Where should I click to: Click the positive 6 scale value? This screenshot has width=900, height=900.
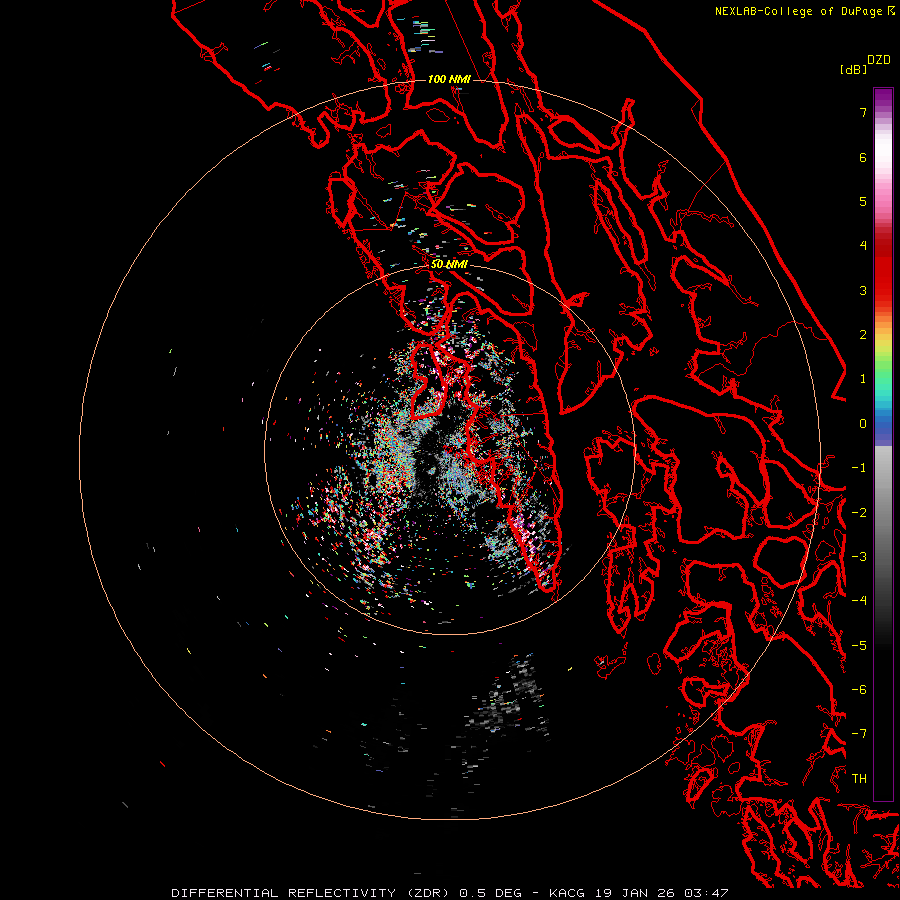pyautogui.click(x=863, y=157)
